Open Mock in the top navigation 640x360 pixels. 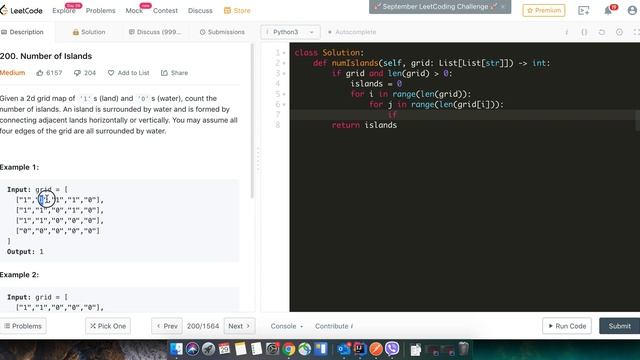click(134, 11)
